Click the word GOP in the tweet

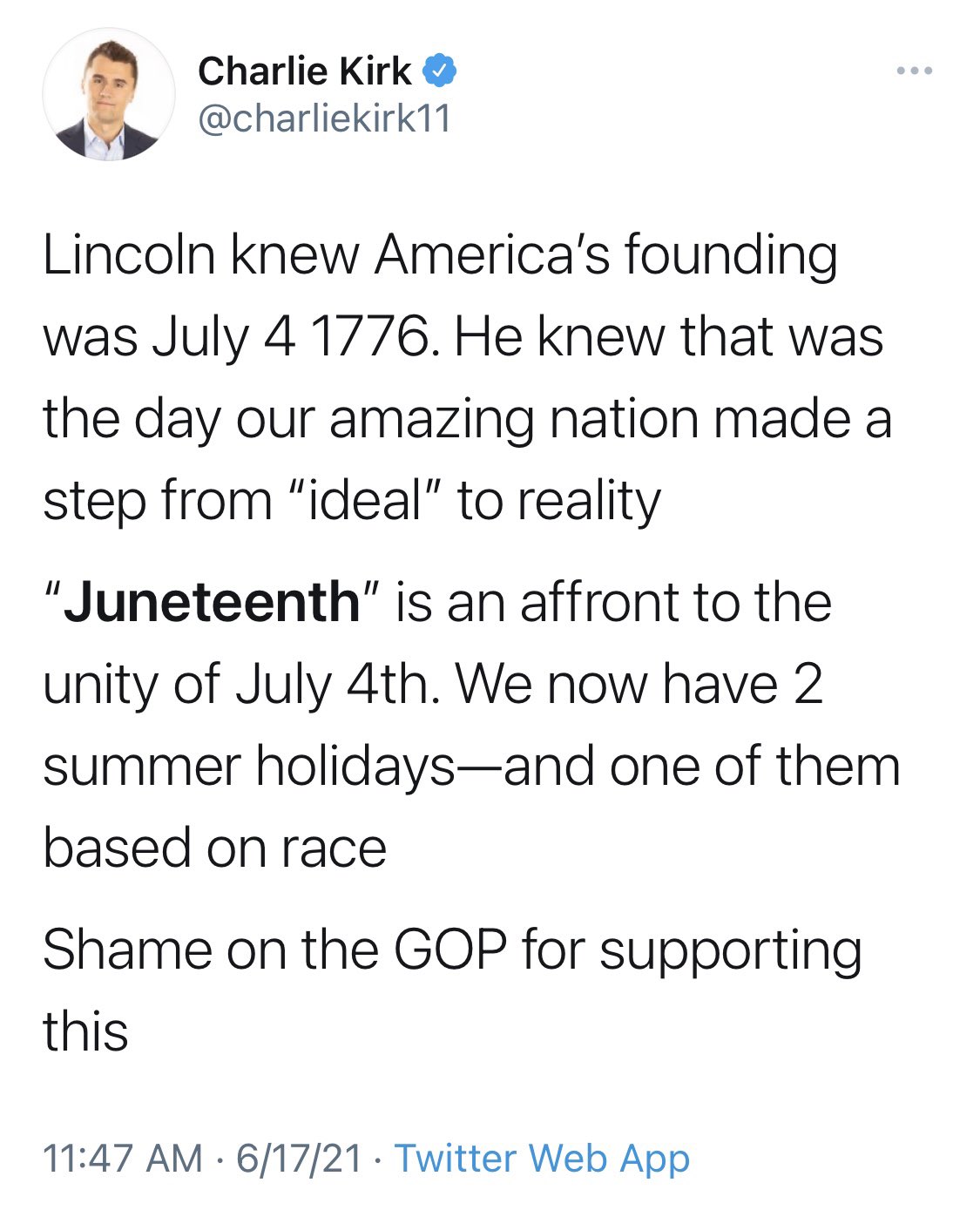click(x=450, y=950)
